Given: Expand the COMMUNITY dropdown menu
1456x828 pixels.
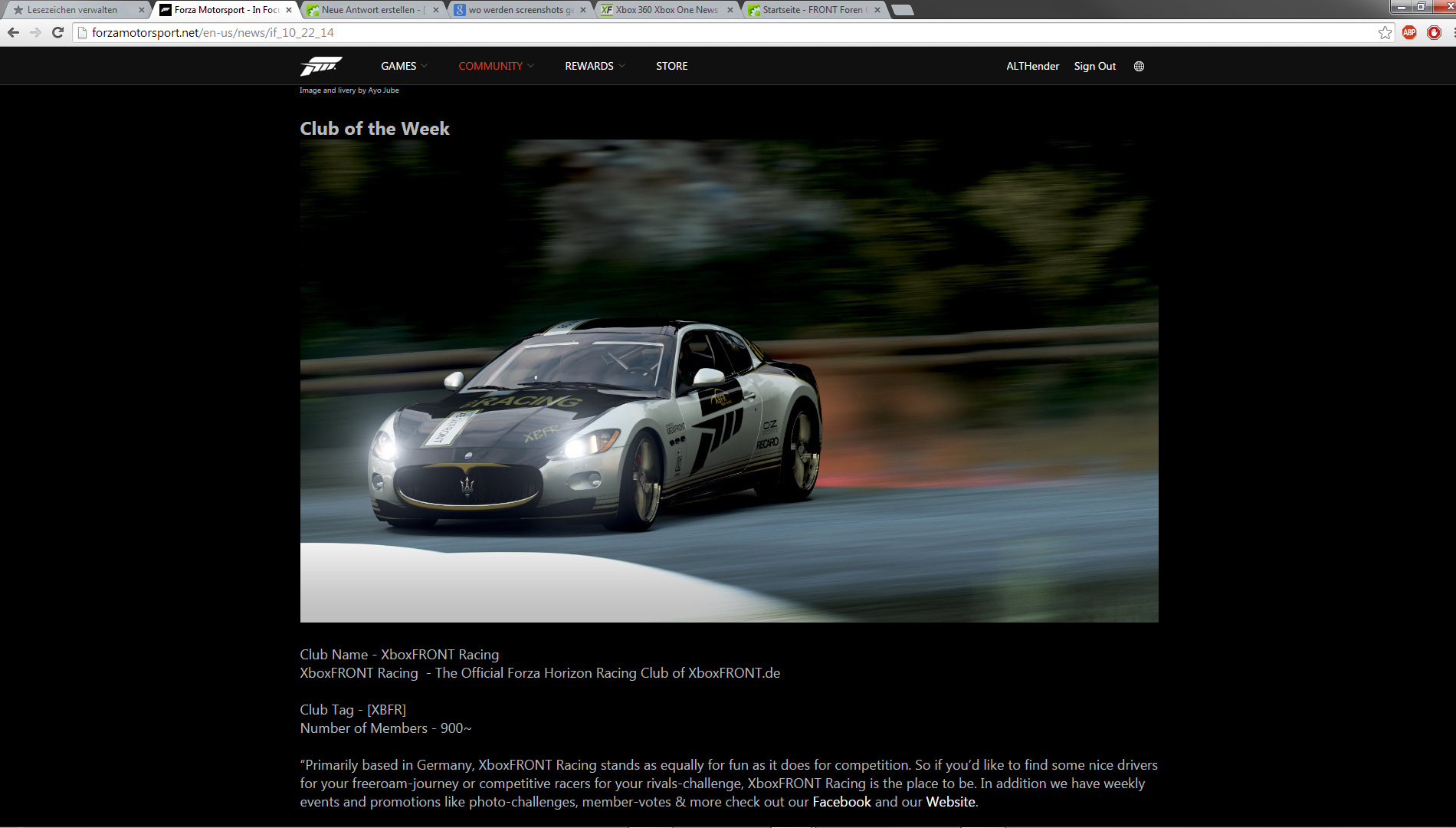Looking at the screenshot, I should (496, 67).
